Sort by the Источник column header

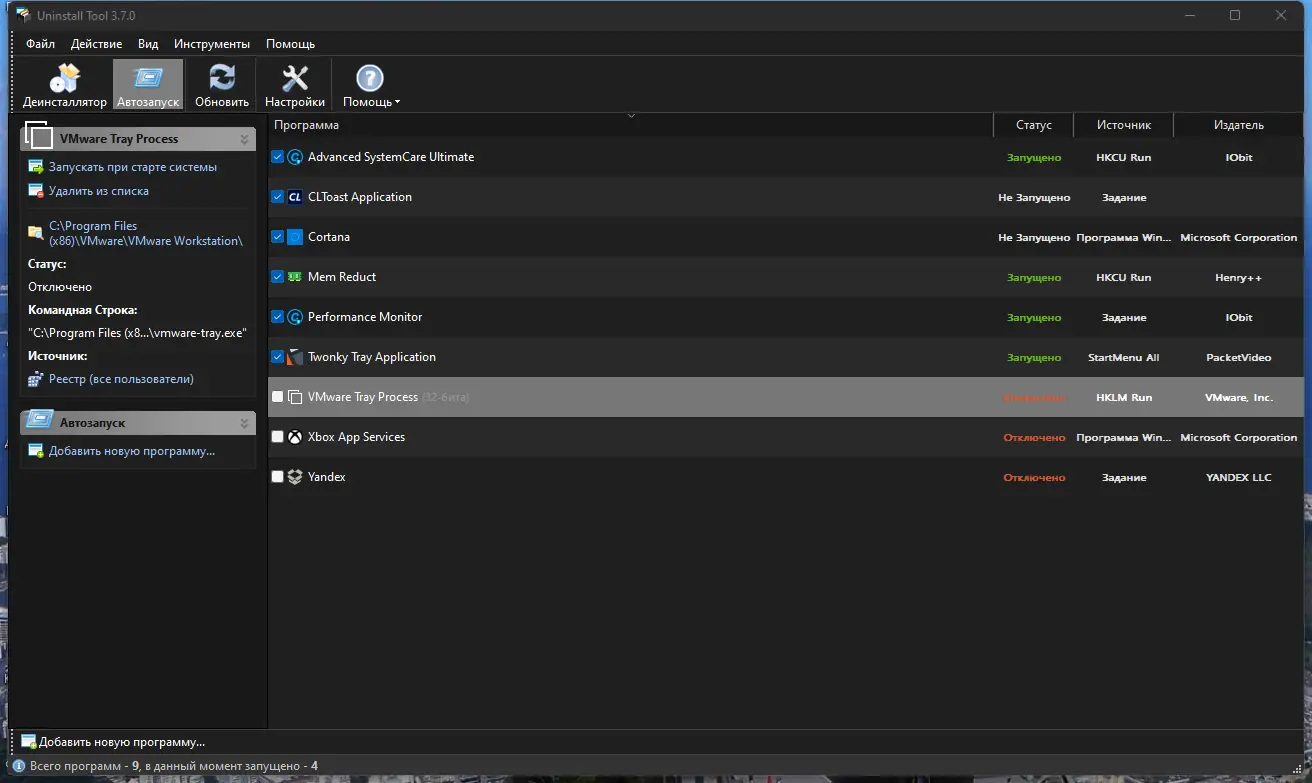[x=1124, y=125]
